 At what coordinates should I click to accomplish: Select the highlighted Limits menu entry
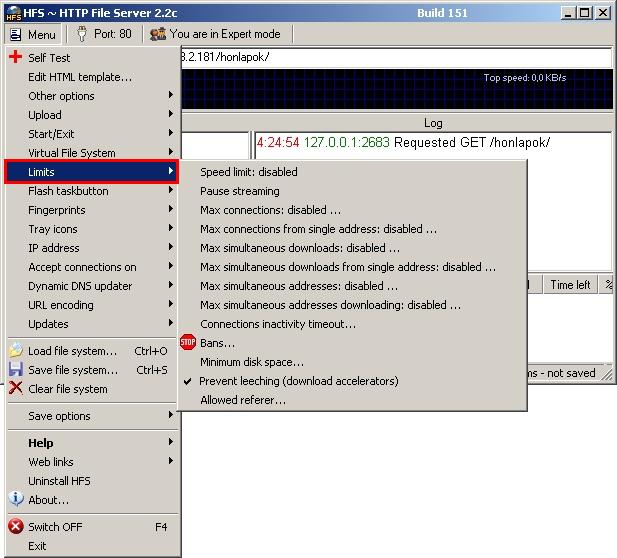point(91,172)
